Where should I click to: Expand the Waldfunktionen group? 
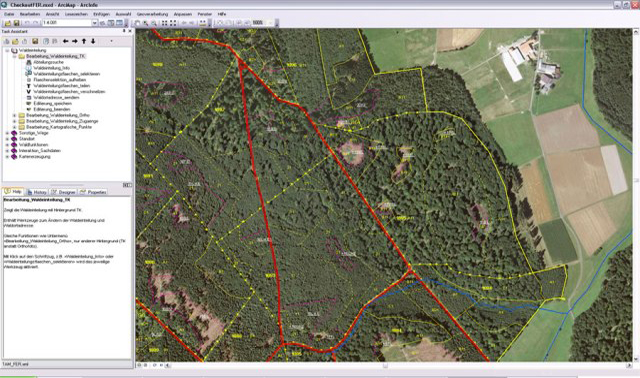tap(7, 145)
